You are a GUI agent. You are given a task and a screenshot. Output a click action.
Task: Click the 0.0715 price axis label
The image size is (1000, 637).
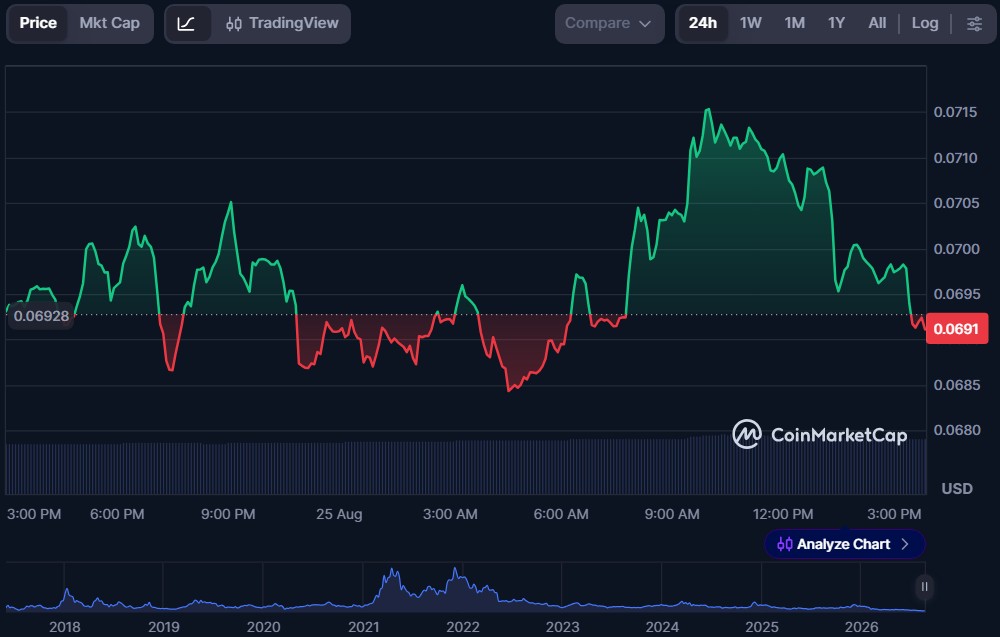click(x=955, y=112)
